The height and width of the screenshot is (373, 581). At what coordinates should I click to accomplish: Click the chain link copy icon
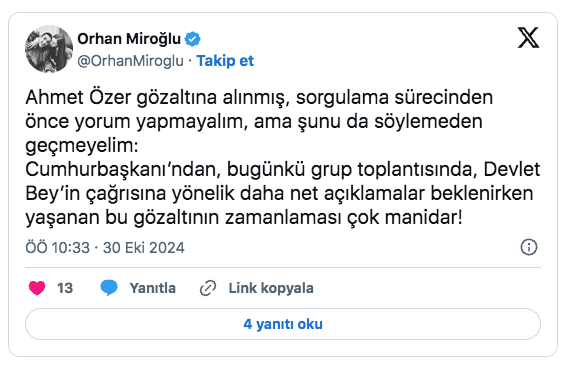coord(208,288)
